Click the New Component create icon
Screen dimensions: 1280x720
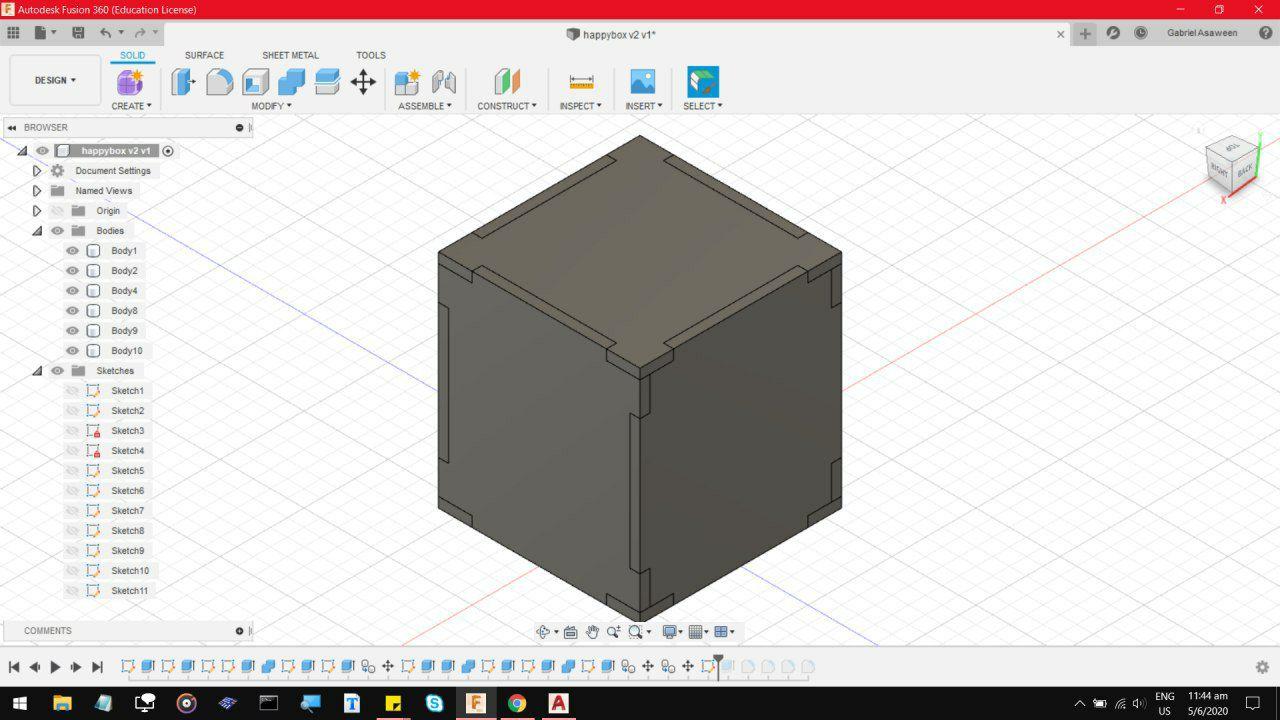point(130,82)
